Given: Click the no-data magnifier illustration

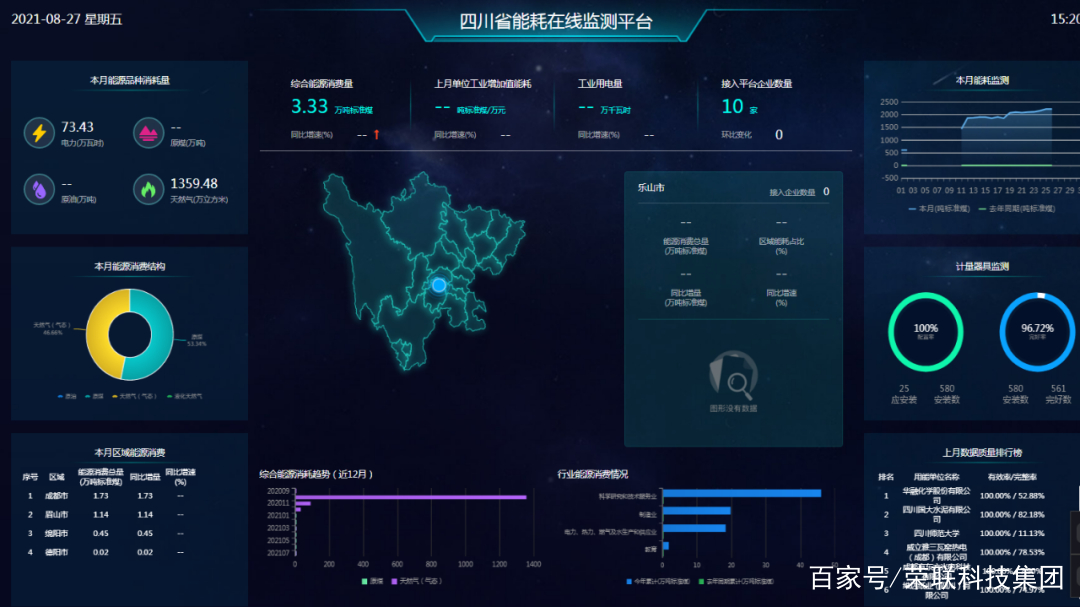Looking at the screenshot, I should (734, 376).
